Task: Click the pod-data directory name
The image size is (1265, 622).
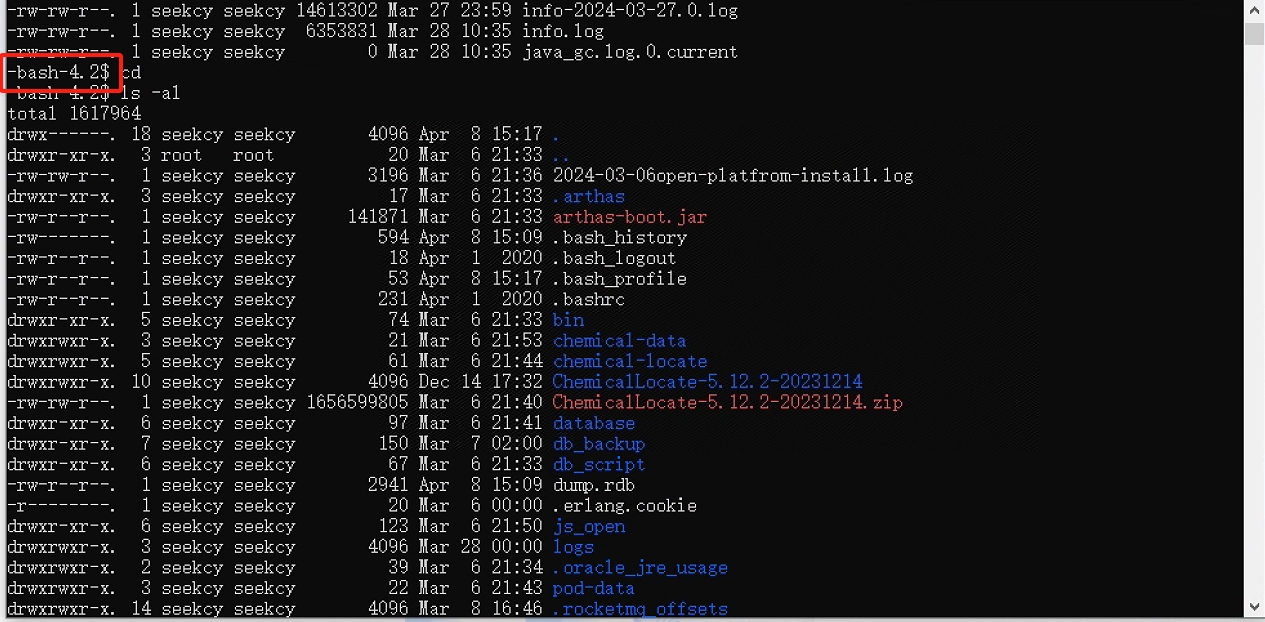Action: pos(593,588)
